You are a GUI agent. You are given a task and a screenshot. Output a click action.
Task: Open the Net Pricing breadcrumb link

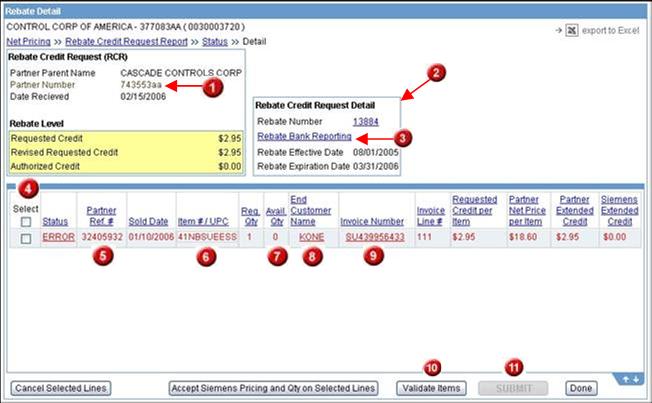(x=28, y=42)
